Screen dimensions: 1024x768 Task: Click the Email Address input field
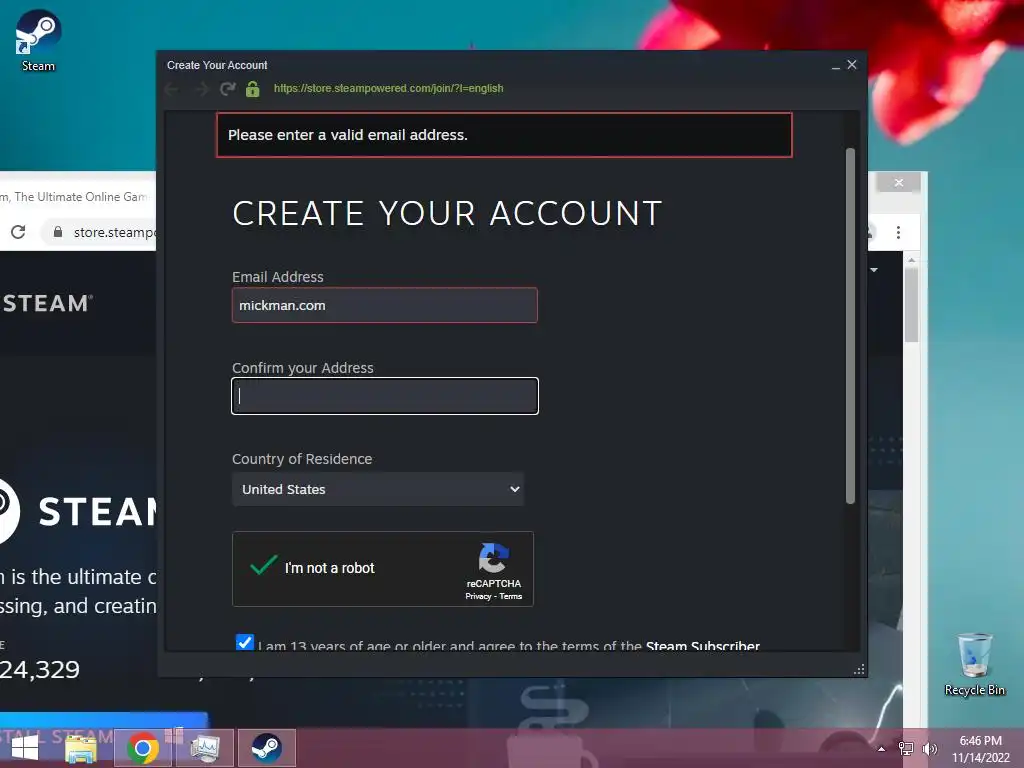click(385, 305)
